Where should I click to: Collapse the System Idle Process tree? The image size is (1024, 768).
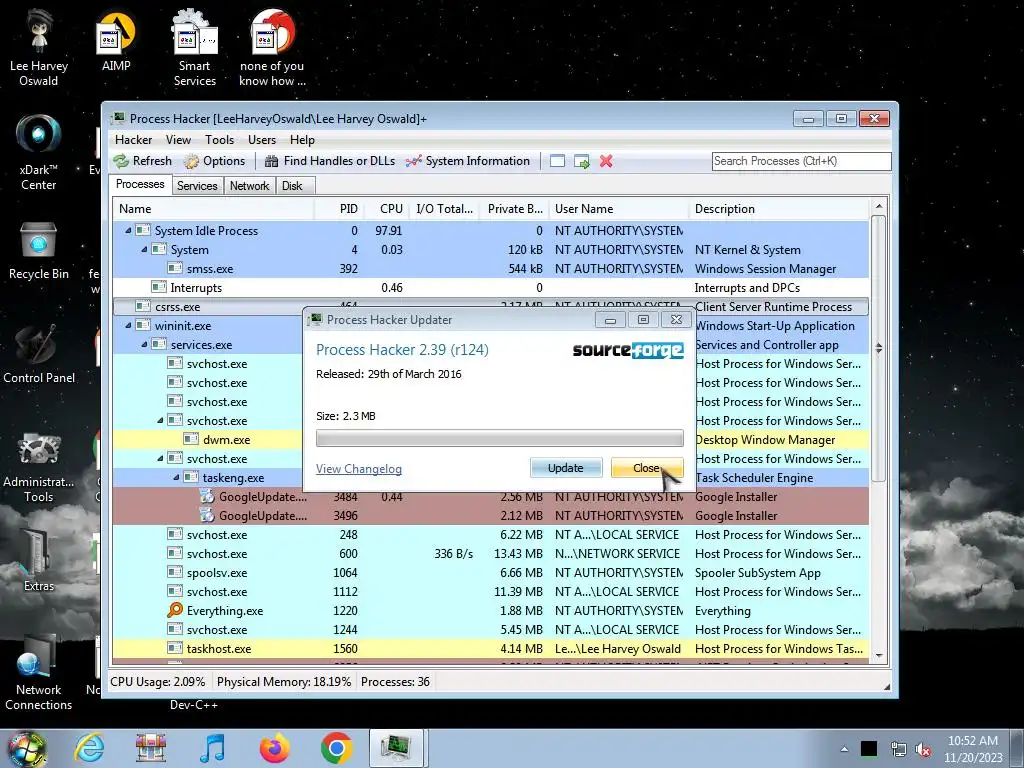(x=129, y=231)
